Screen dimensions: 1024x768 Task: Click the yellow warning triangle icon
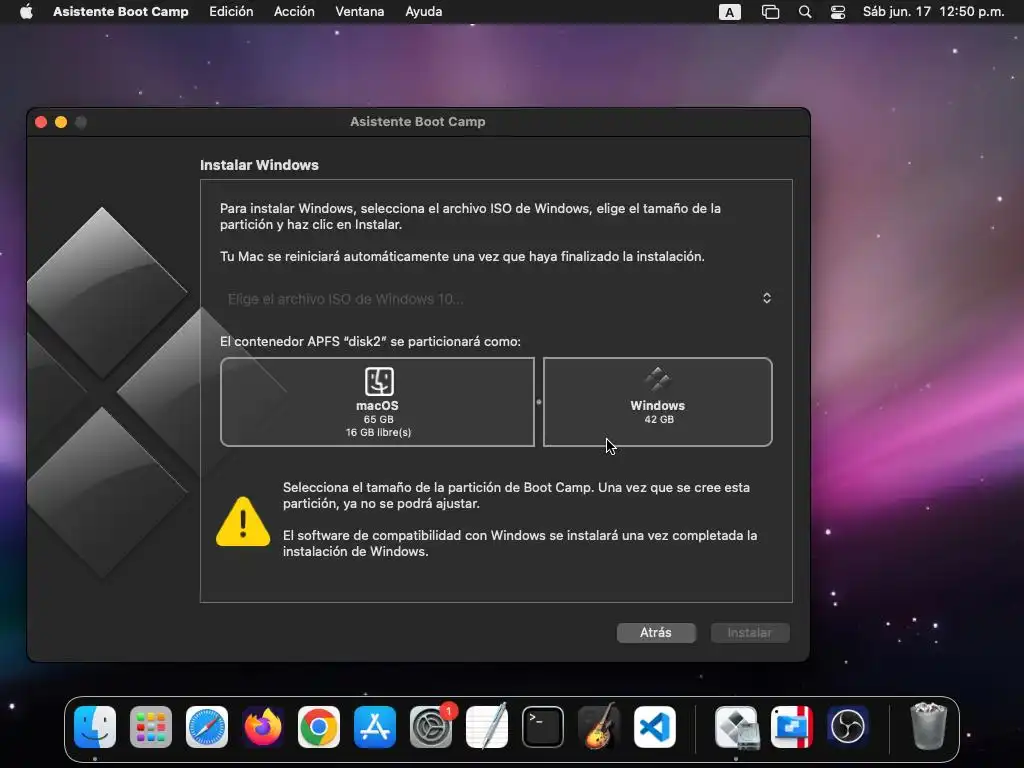243,521
